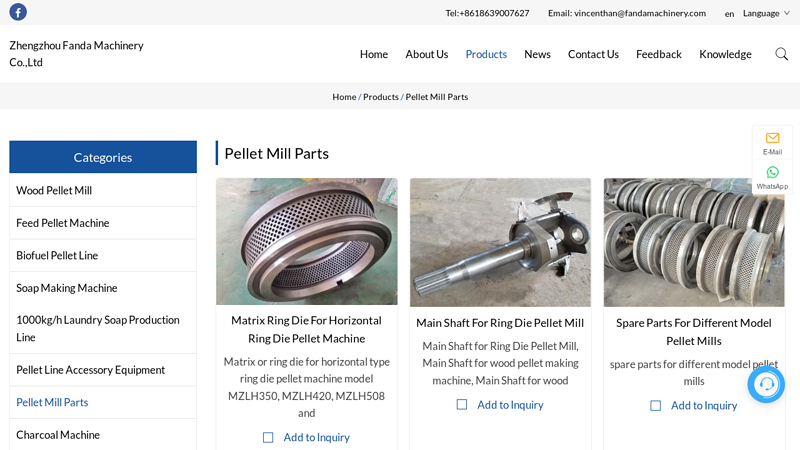The height and width of the screenshot is (450, 800).
Task: Open the About Us menu item
Action: click(427, 54)
